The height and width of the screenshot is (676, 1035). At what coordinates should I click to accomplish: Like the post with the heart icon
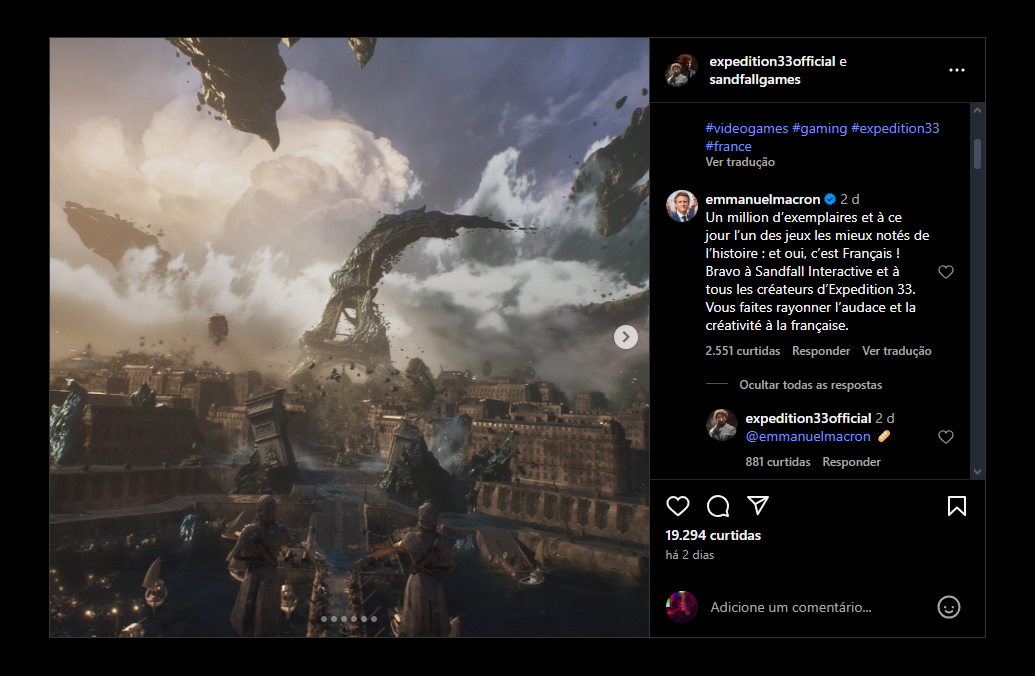(678, 506)
